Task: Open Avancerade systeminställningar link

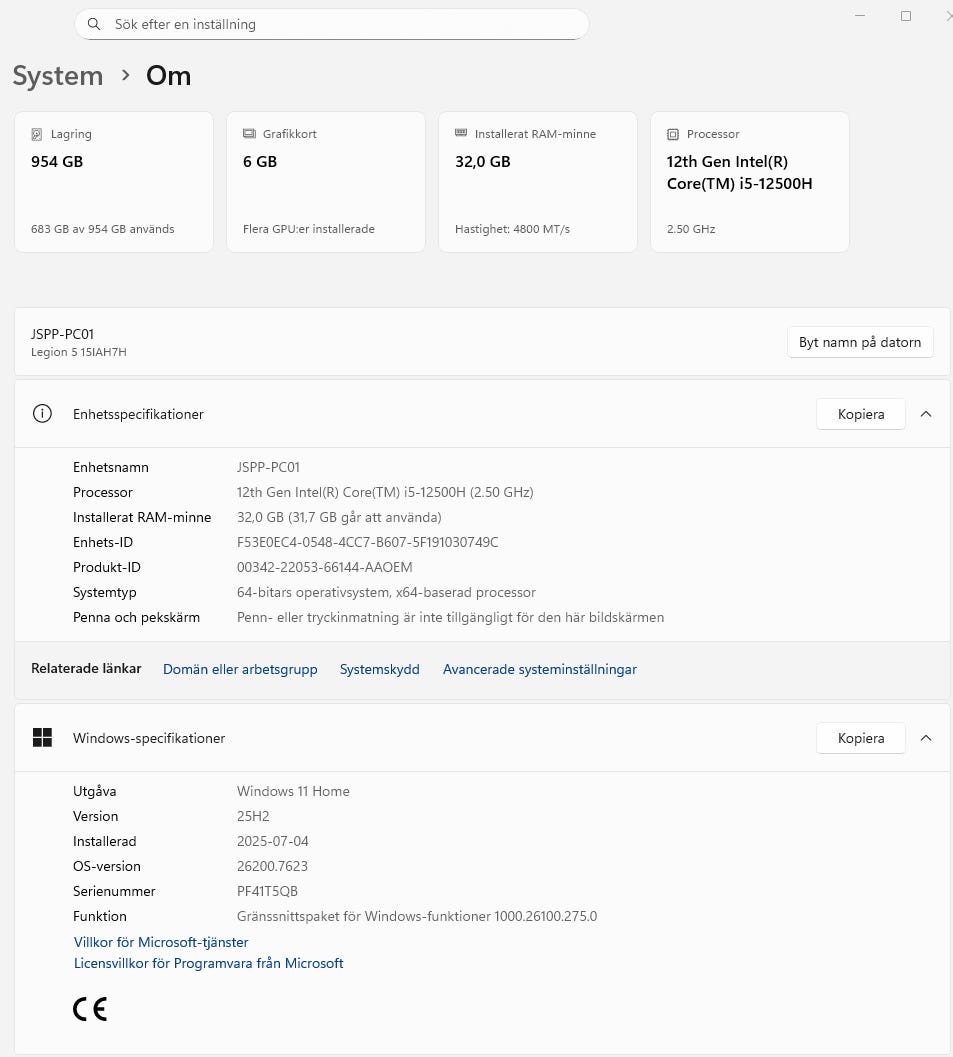Action: 540,669
